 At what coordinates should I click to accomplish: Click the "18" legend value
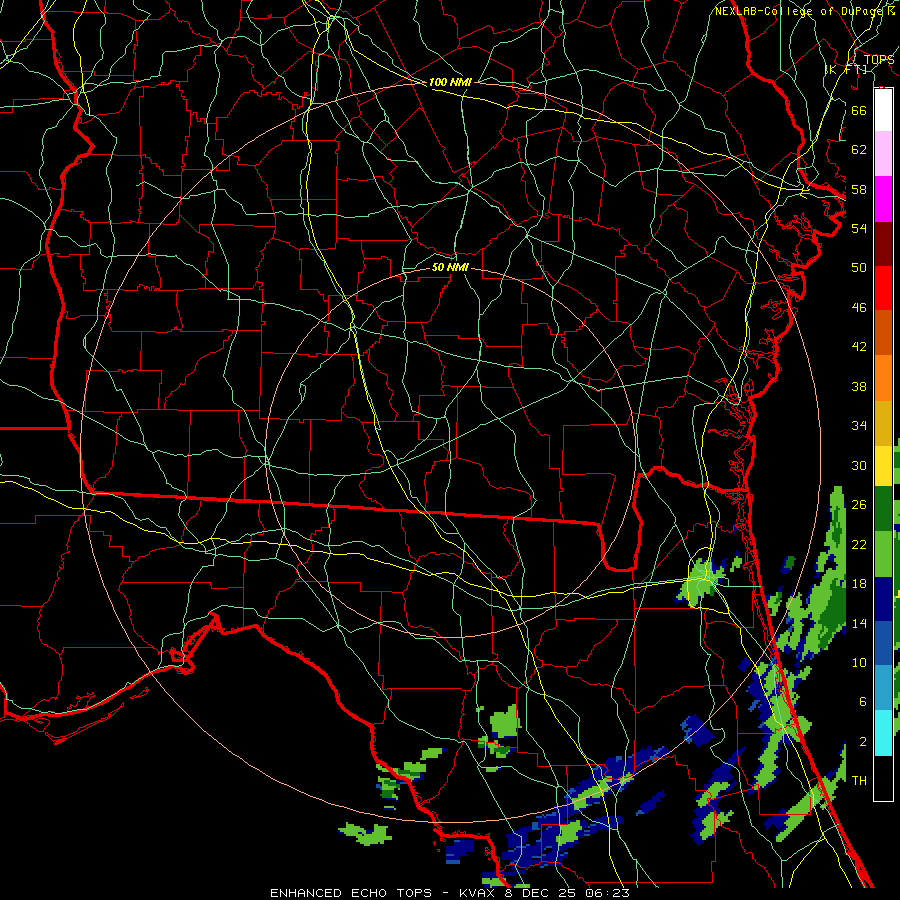click(x=859, y=584)
